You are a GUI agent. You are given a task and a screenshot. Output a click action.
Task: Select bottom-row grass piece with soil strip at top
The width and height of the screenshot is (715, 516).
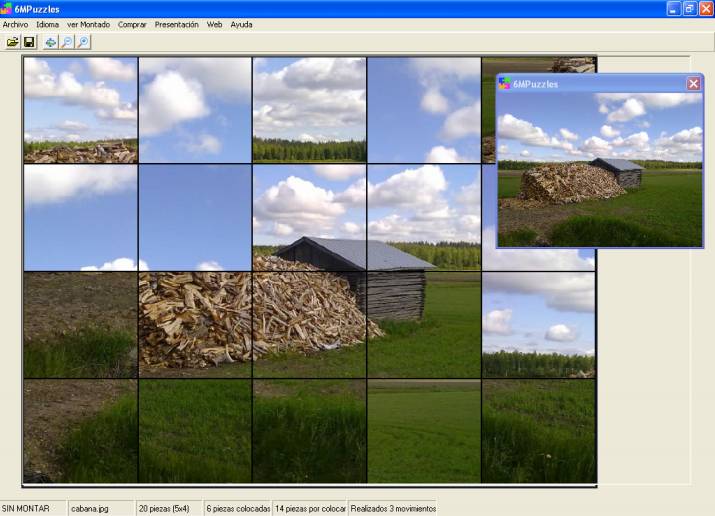click(x=309, y=431)
